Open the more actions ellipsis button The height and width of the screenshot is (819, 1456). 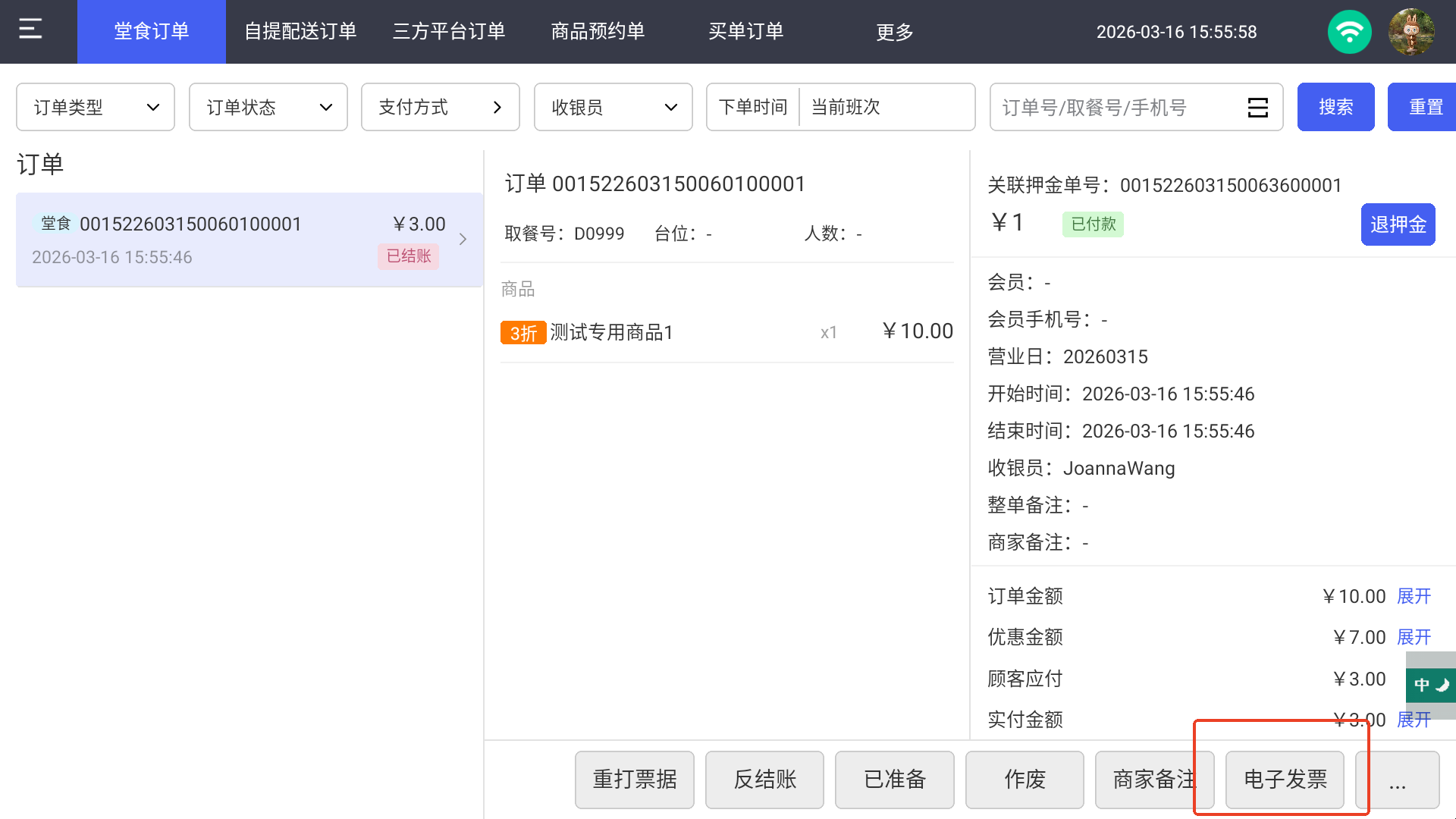point(1397,780)
